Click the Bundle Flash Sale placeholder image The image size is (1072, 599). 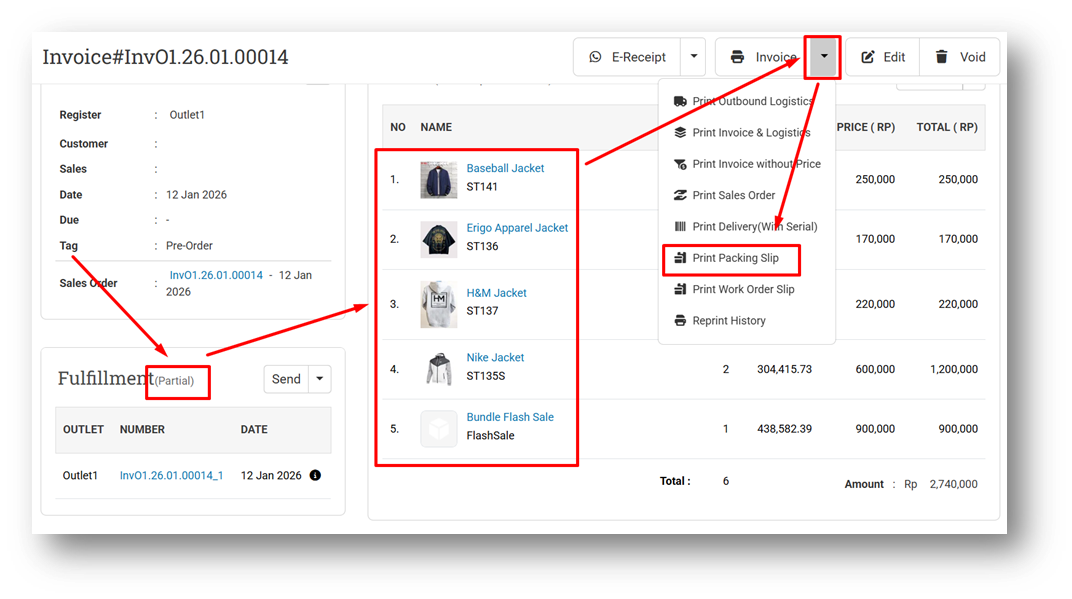(439, 429)
